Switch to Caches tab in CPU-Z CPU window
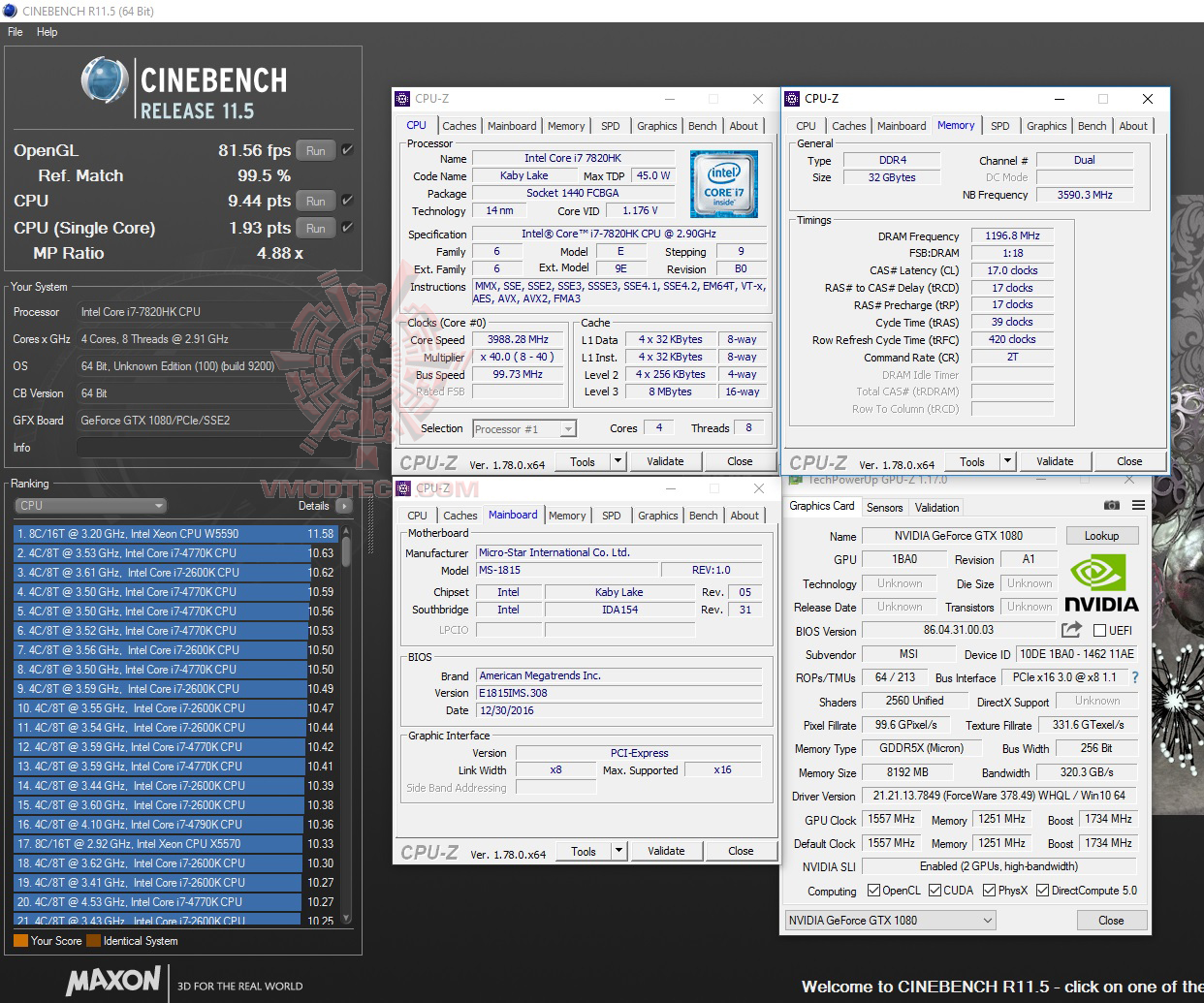The width and height of the screenshot is (1204, 1003). pyautogui.click(x=459, y=126)
